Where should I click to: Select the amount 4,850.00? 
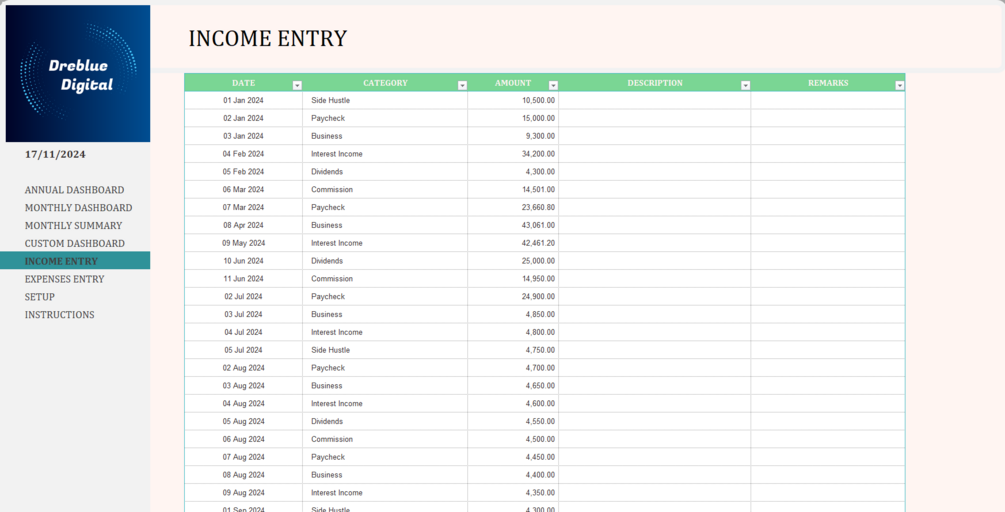[x=513, y=315]
